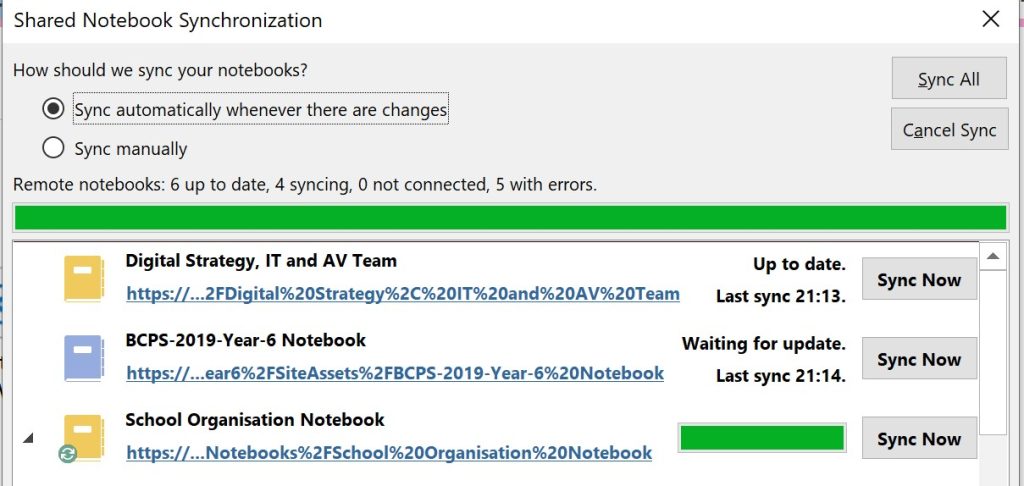Viewport: 1024px width, 486px height.
Task: Click the BCPS-2019-Year-6 blue notebook icon
Action: click(84, 358)
